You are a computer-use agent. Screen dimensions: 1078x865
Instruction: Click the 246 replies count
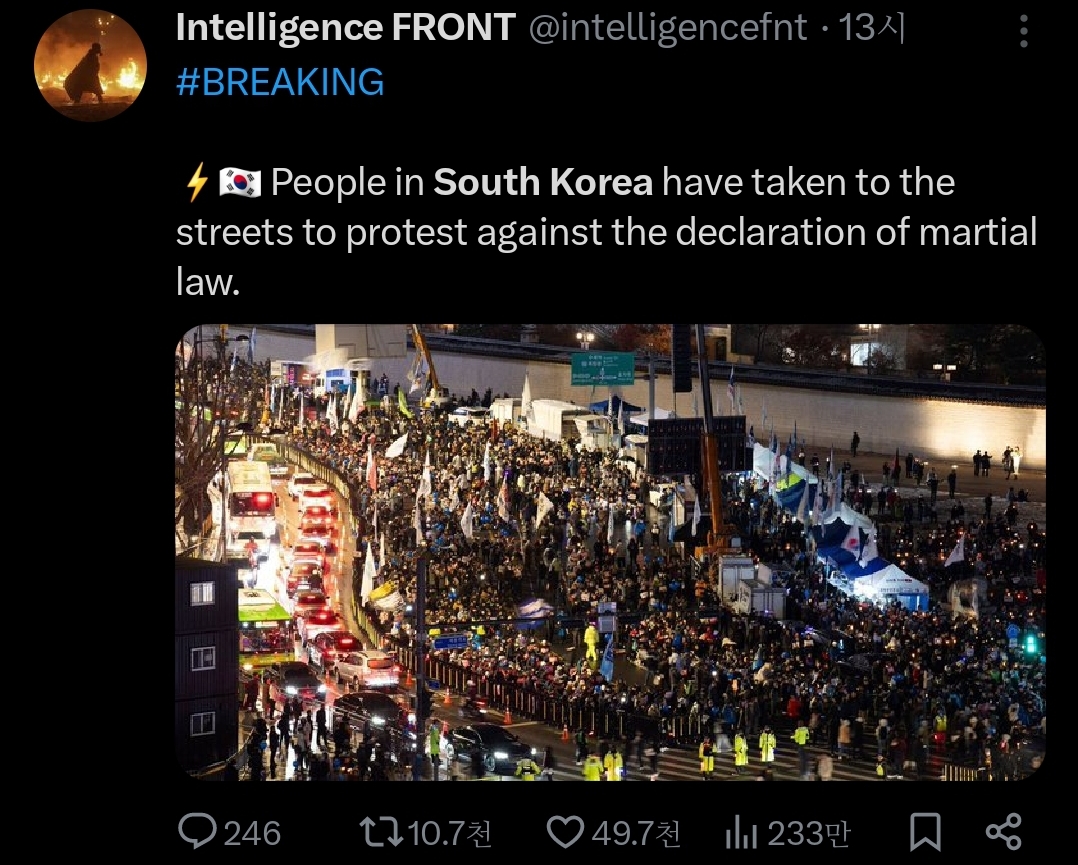(252, 833)
